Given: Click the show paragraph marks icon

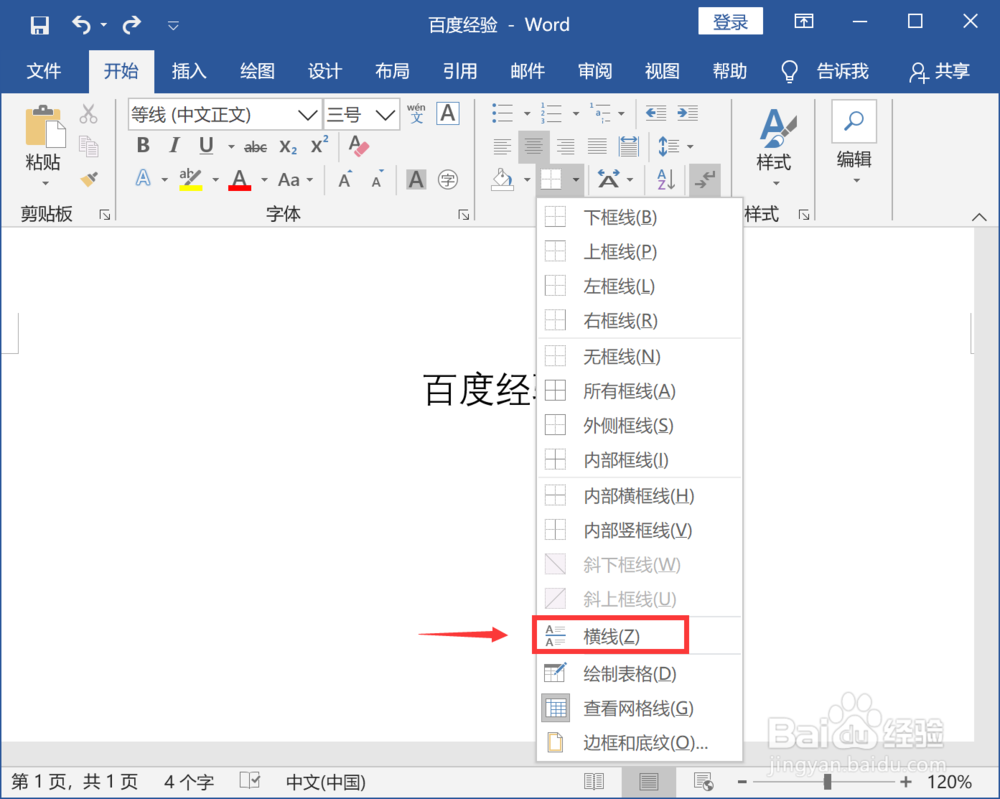Looking at the screenshot, I should (x=705, y=180).
